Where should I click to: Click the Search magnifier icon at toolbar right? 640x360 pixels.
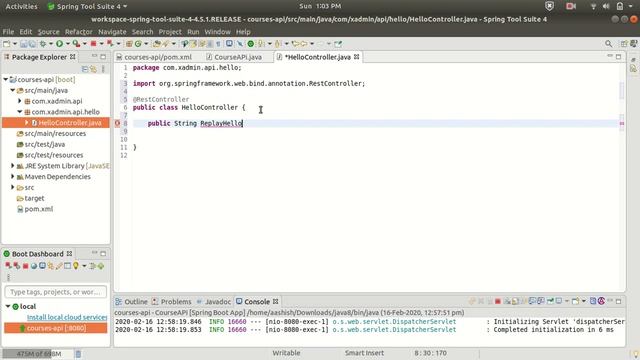[x=609, y=44]
